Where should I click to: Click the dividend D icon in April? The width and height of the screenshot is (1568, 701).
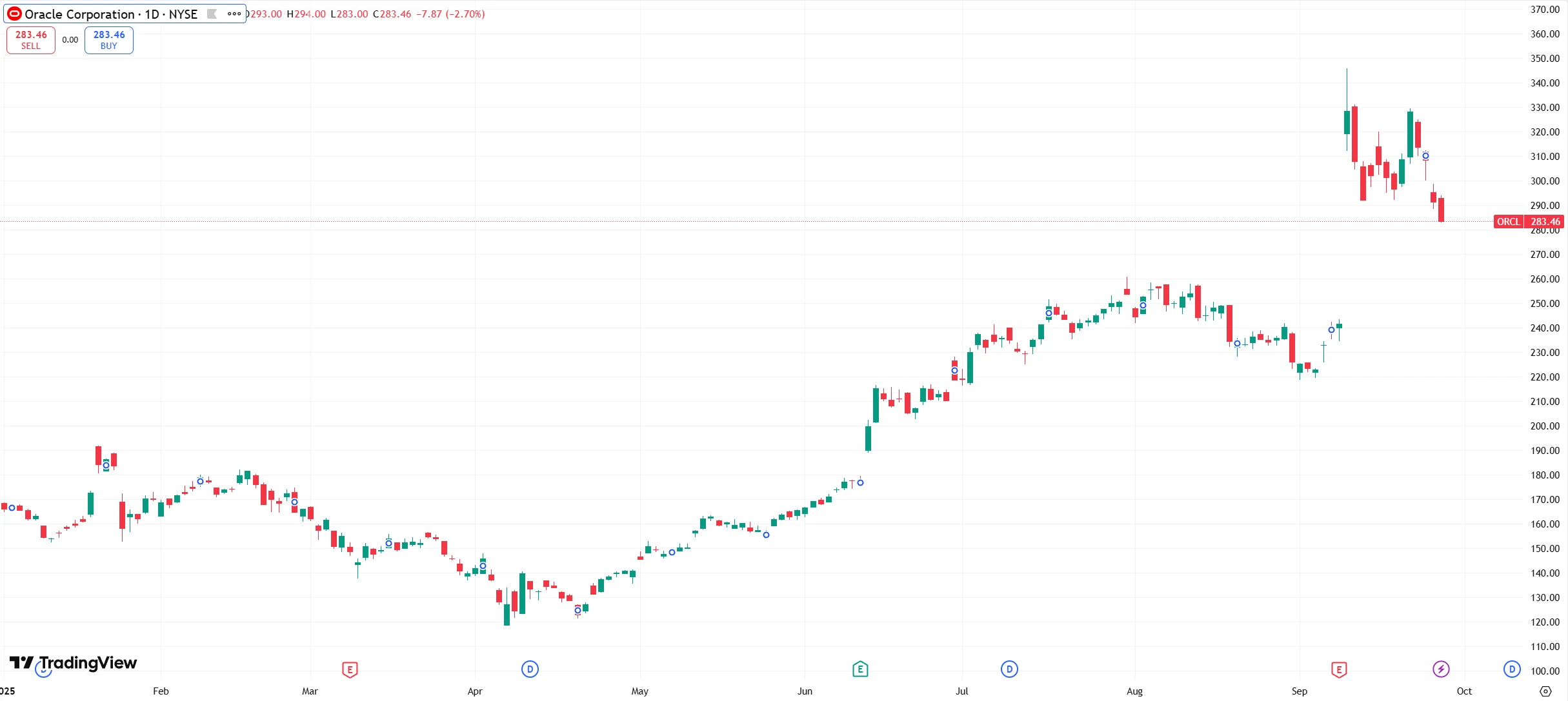tap(530, 669)
